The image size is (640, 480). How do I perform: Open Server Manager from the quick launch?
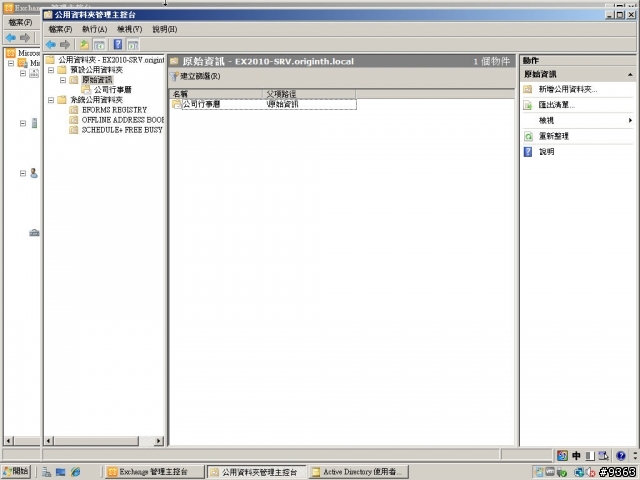47,472
